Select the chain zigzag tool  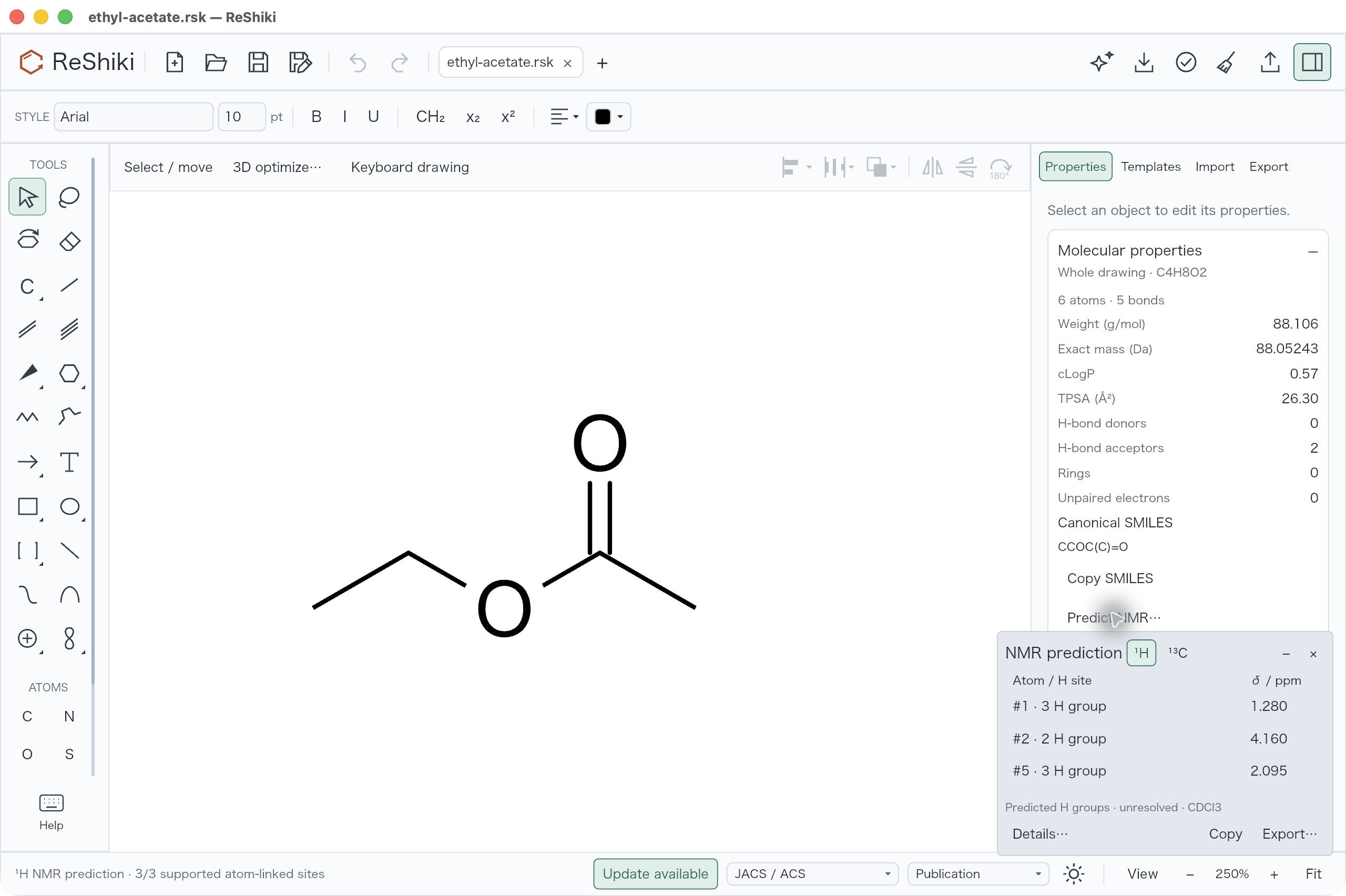point(27,417)
